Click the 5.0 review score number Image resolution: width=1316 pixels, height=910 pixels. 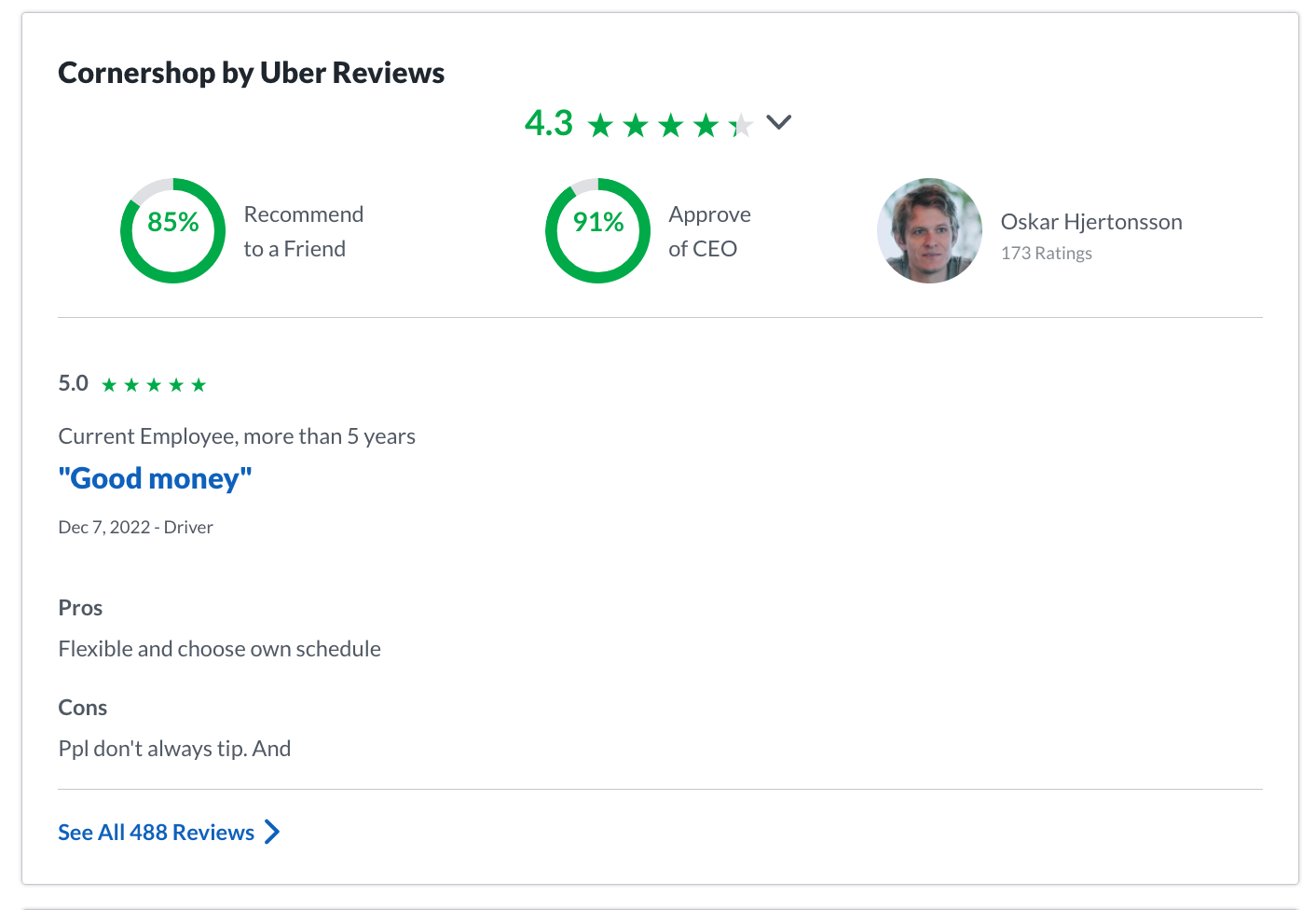(x=73, y=384)
